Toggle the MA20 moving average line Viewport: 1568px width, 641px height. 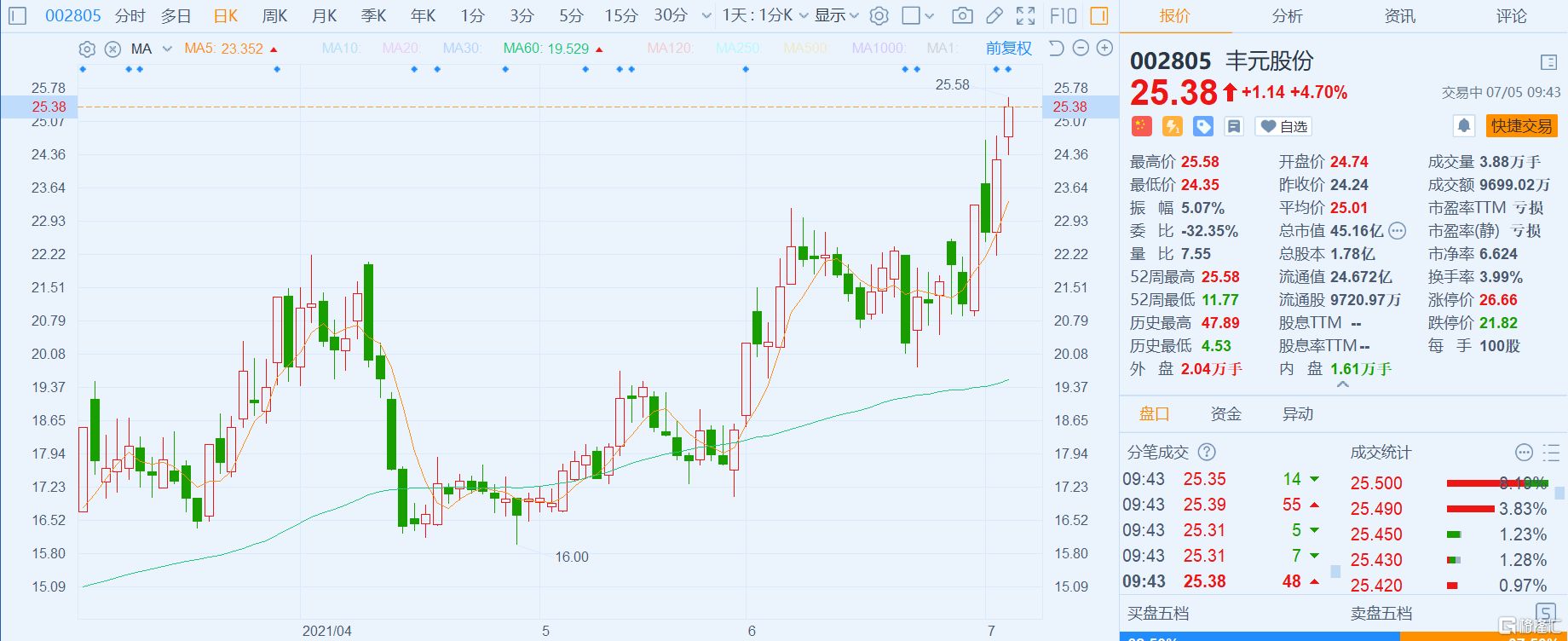click(x=401, y=49)
